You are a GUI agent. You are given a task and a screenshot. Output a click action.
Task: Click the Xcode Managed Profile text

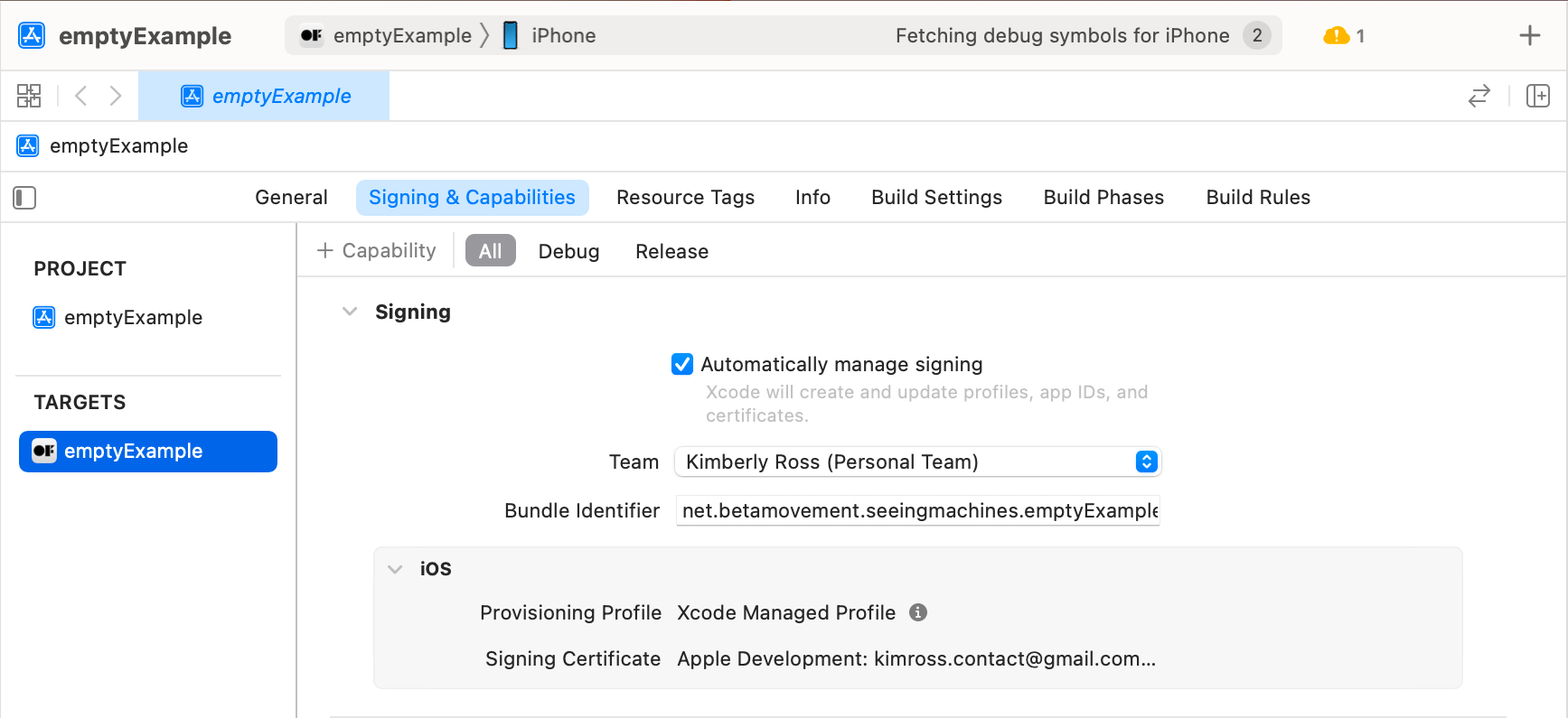[x=786, y=612]
